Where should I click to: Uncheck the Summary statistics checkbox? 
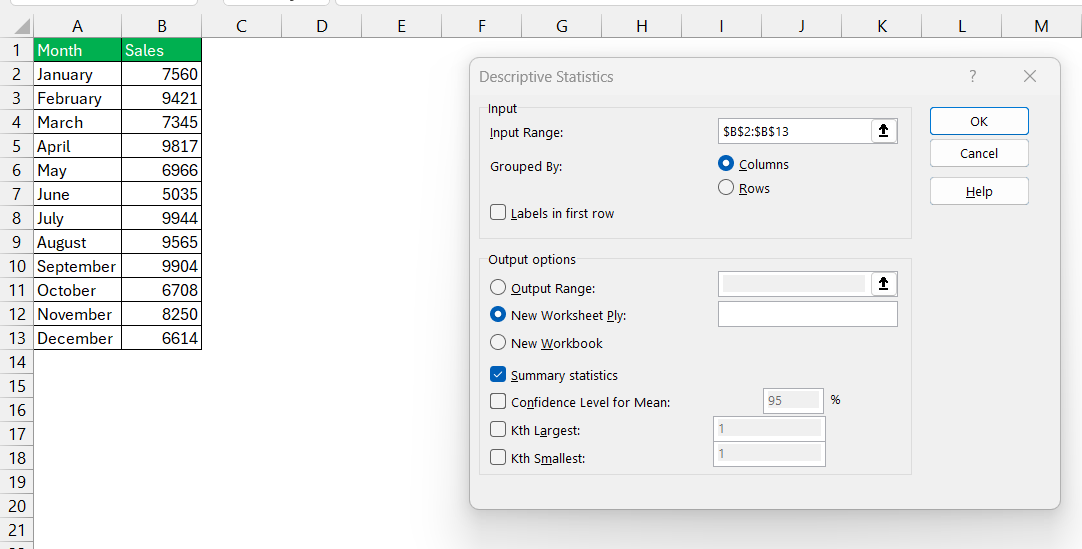click(x=498, y=375)
